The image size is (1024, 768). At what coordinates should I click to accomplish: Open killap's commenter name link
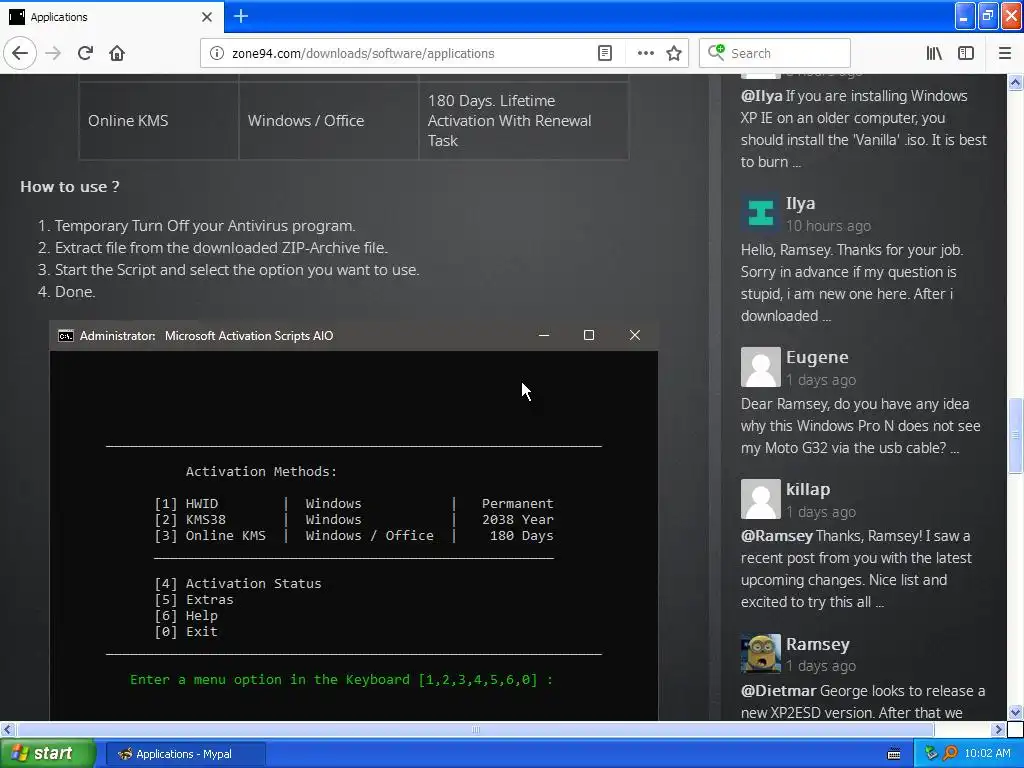click(808, 489)
